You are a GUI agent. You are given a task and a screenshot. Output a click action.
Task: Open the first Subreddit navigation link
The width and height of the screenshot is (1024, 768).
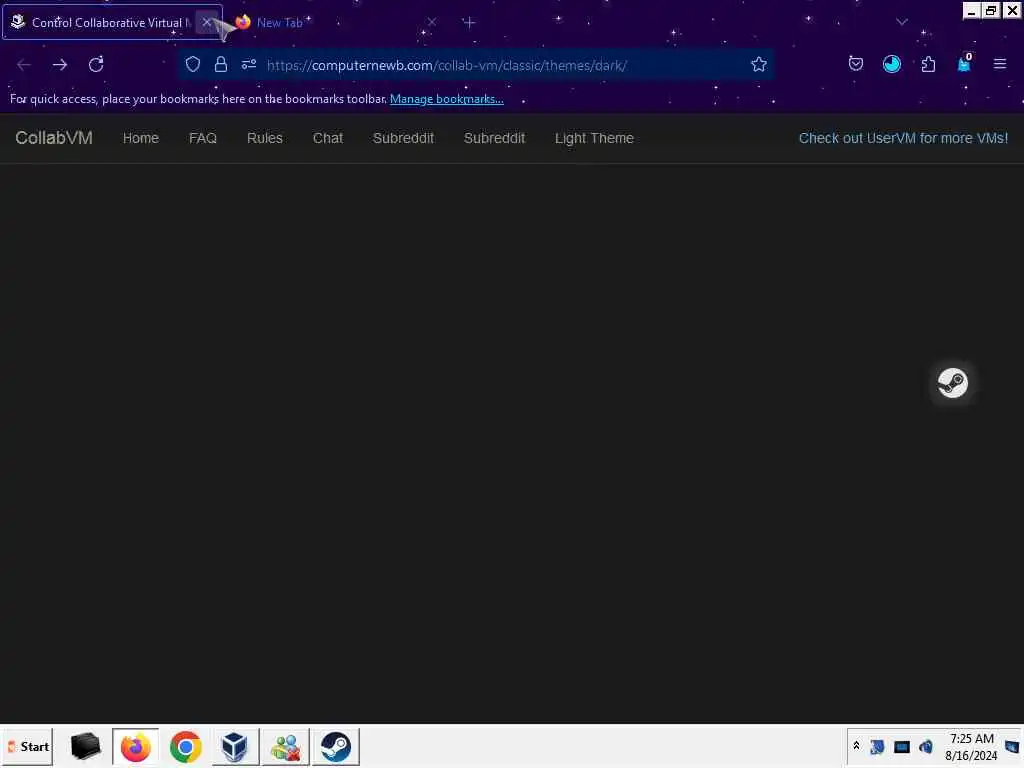pos(403,138)
